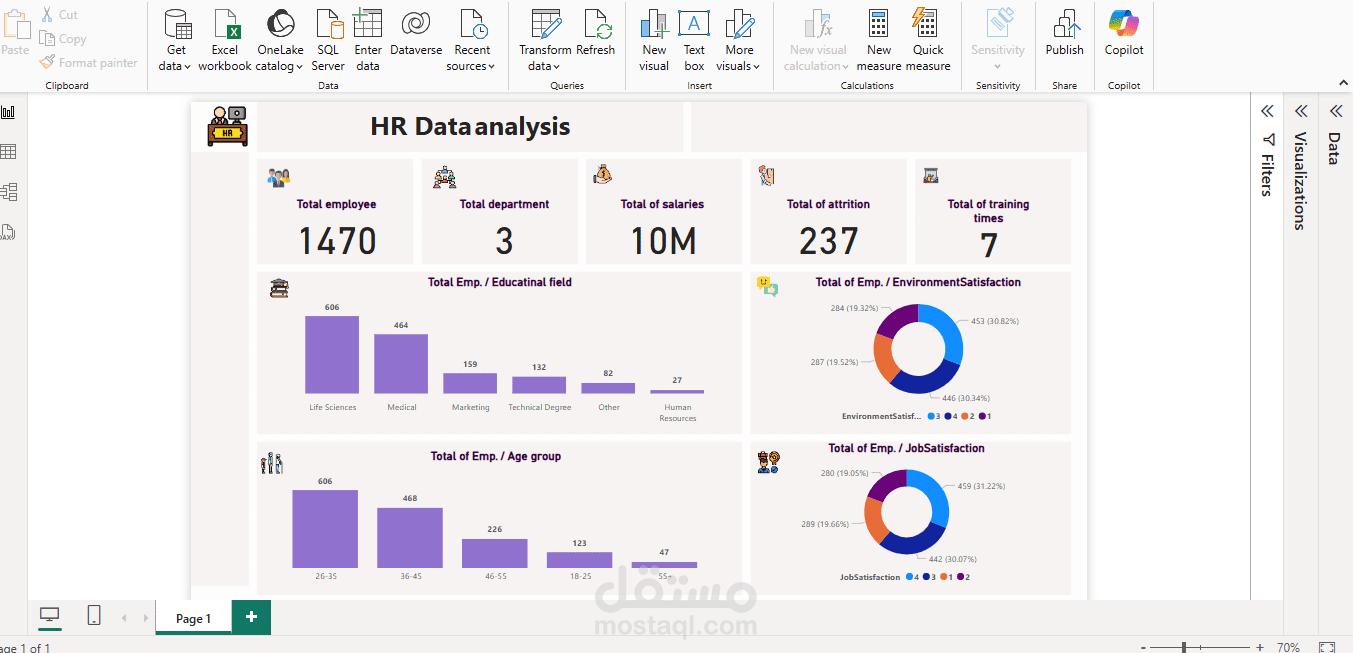Open DAX query view in sidebar

8,232
